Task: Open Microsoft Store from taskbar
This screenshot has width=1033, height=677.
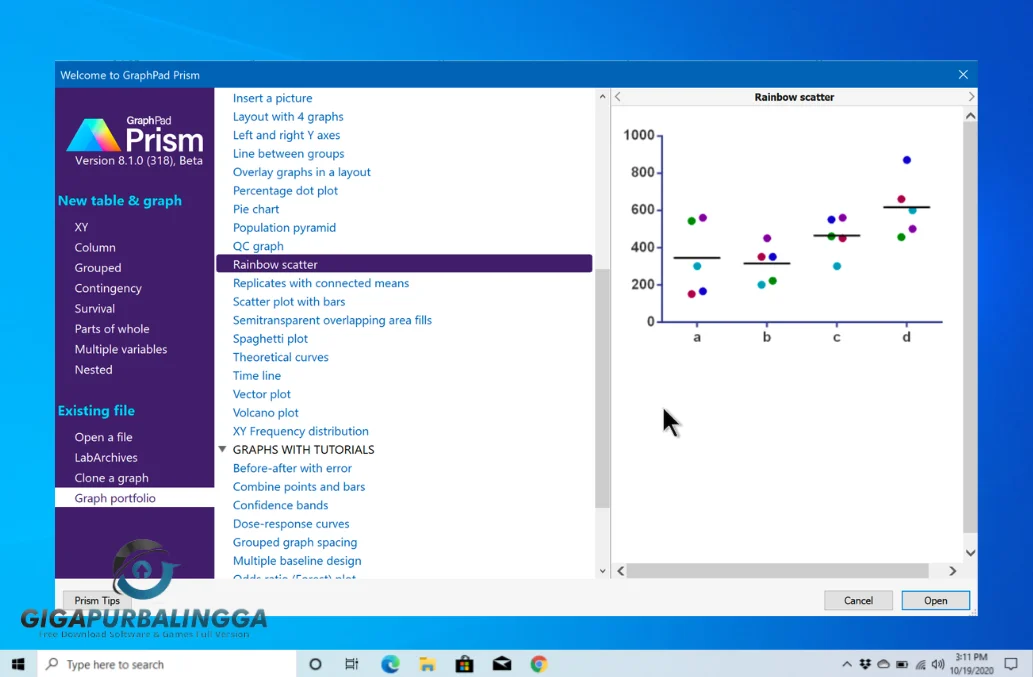Action: click(464, 664)
